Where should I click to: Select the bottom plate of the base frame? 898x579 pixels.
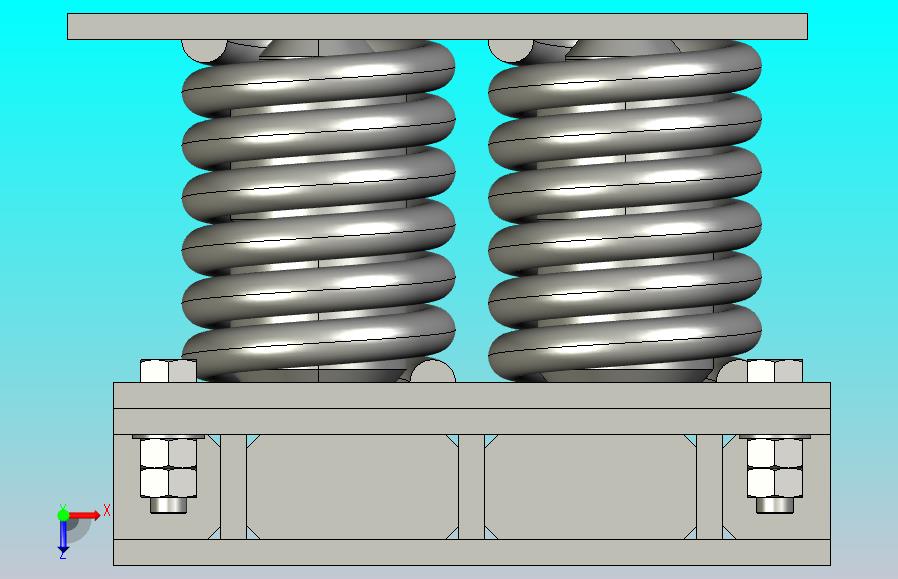(x=471, y=553)
